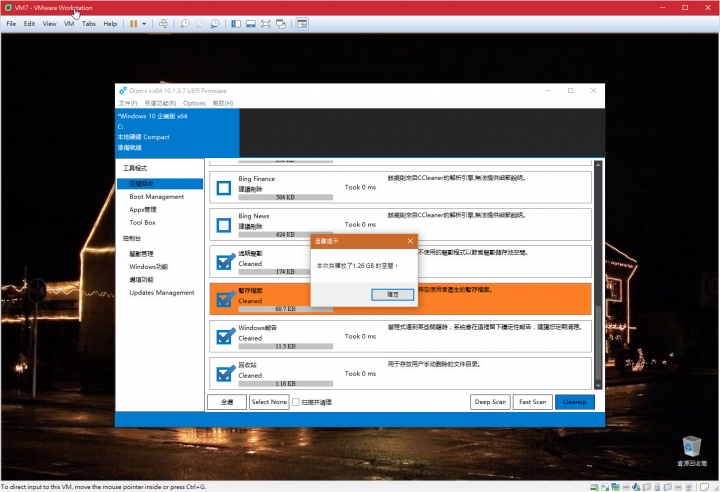Open the snapshot manager icon

click(x=214, y=24)
